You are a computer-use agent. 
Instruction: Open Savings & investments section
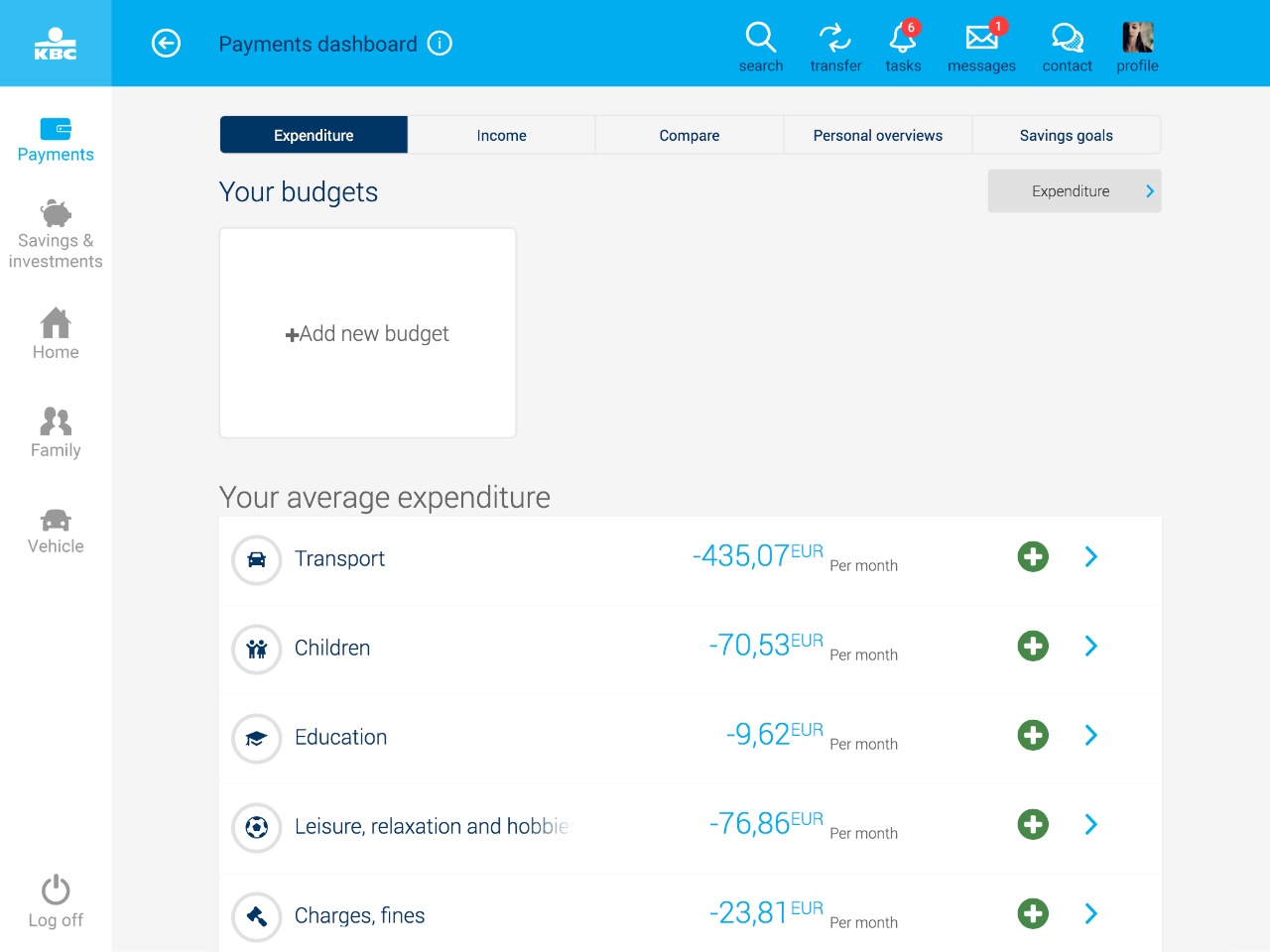(x=56, y=235)
